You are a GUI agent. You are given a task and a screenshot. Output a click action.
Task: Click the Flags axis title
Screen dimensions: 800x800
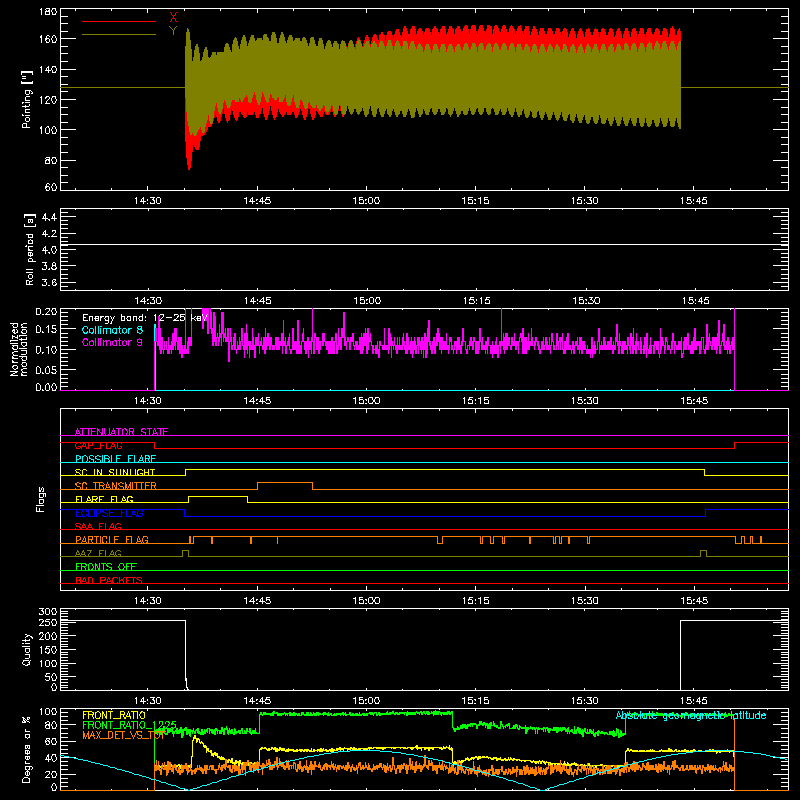(41, 499)
